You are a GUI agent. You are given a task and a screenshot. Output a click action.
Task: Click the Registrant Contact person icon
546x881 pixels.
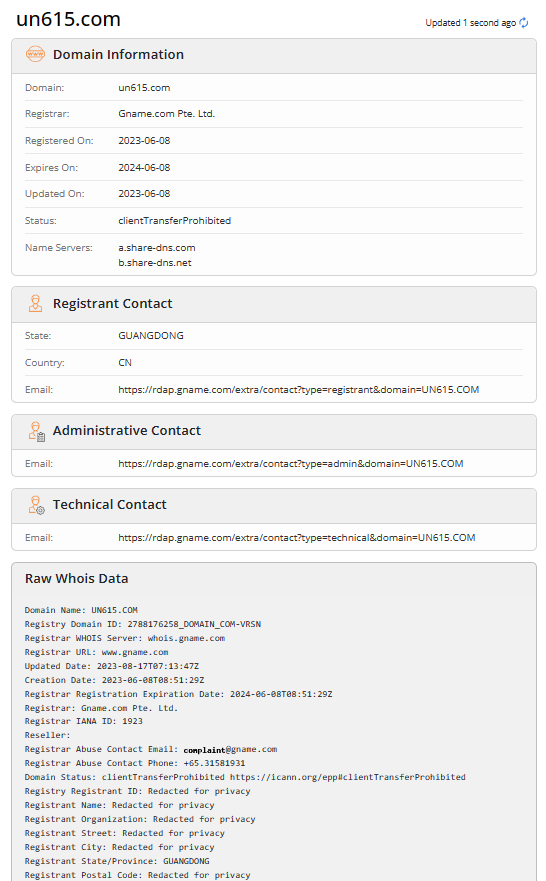35,303
